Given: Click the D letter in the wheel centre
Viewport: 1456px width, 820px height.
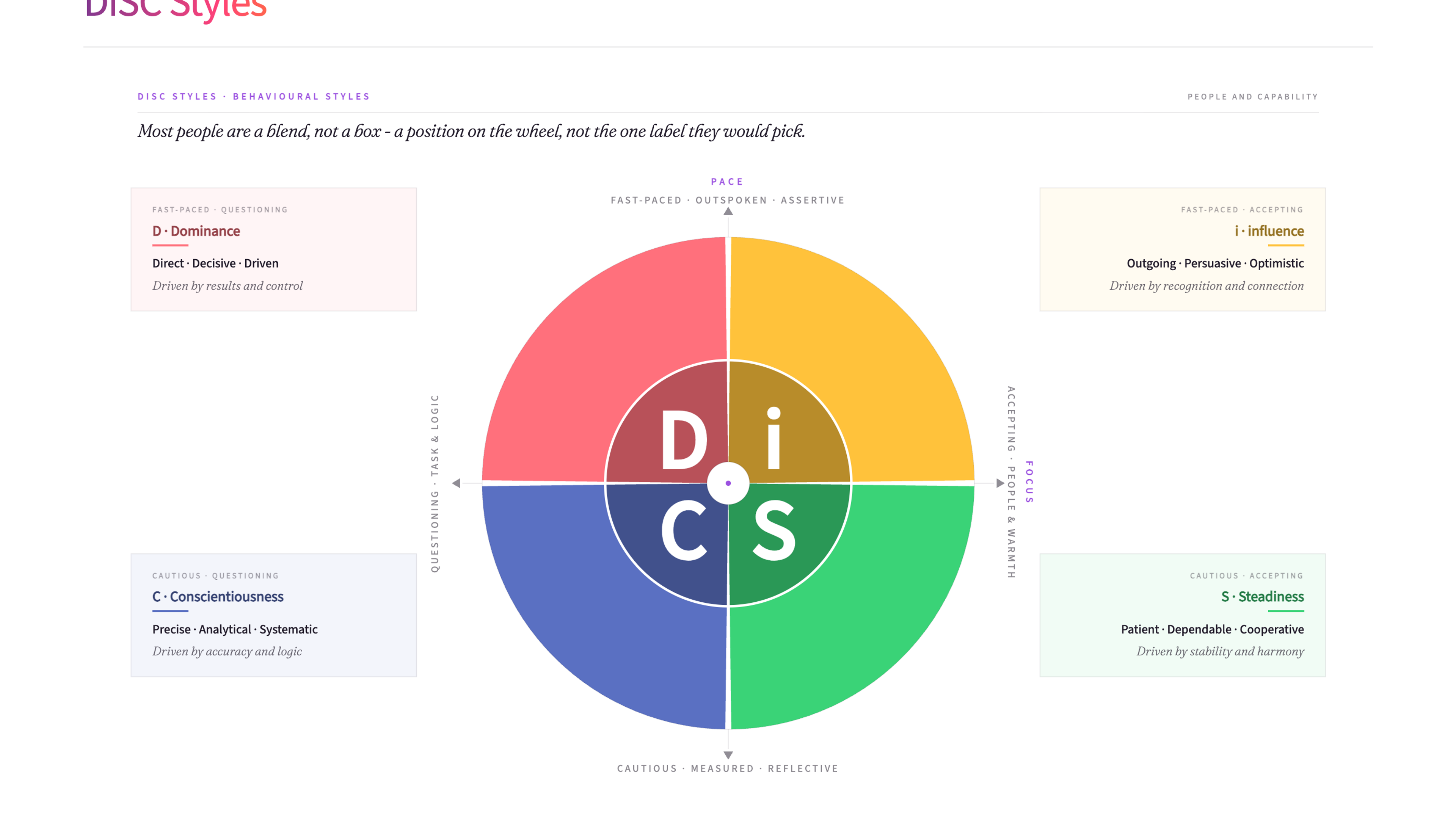Looking at the screenshot, I should (x=684, y=440).
